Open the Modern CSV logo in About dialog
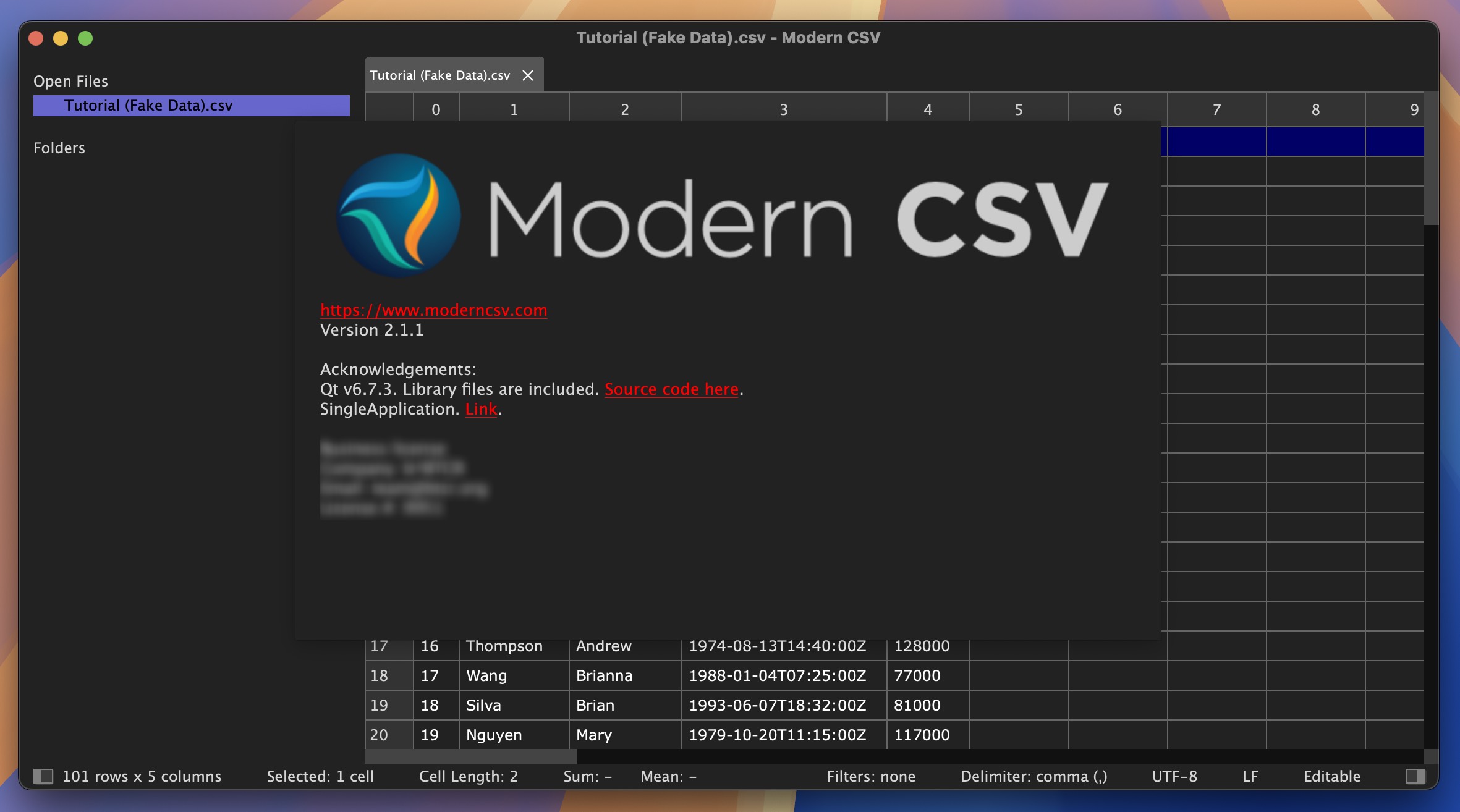Screen dimensions: 1460x812 (x=723, y=216)
